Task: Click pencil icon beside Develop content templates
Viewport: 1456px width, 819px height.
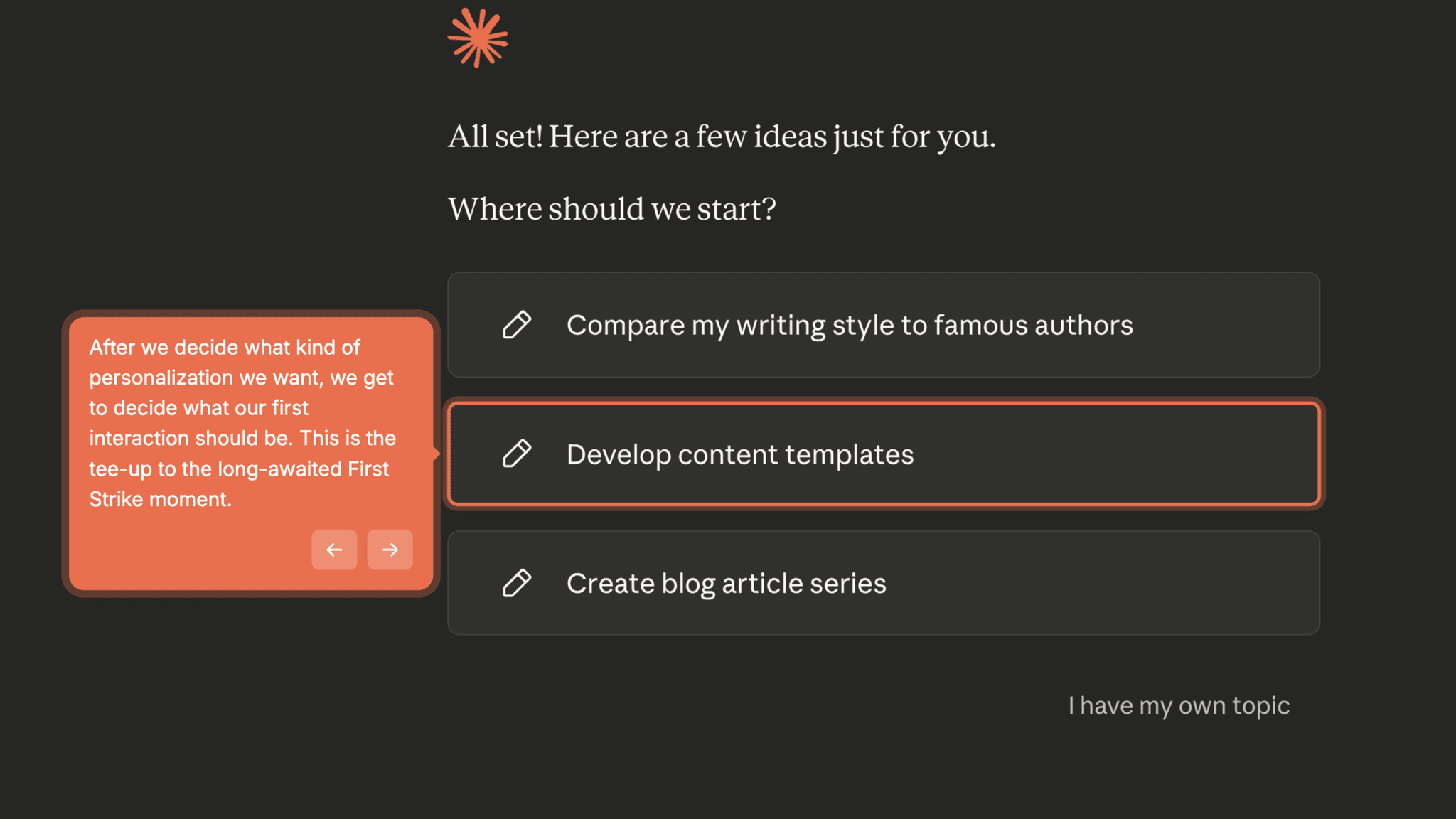Action: click(x=517, y=454)
